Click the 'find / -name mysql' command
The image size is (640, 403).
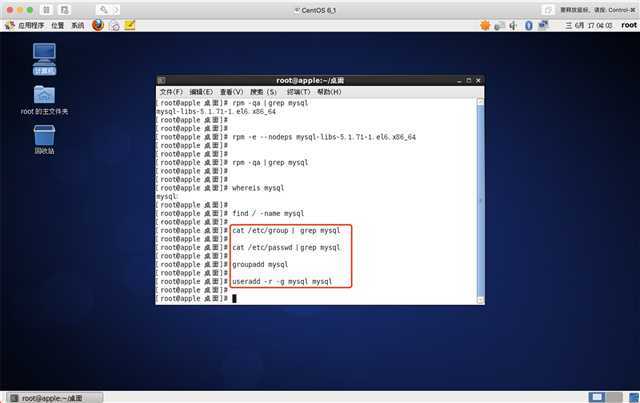coord(268,213)
